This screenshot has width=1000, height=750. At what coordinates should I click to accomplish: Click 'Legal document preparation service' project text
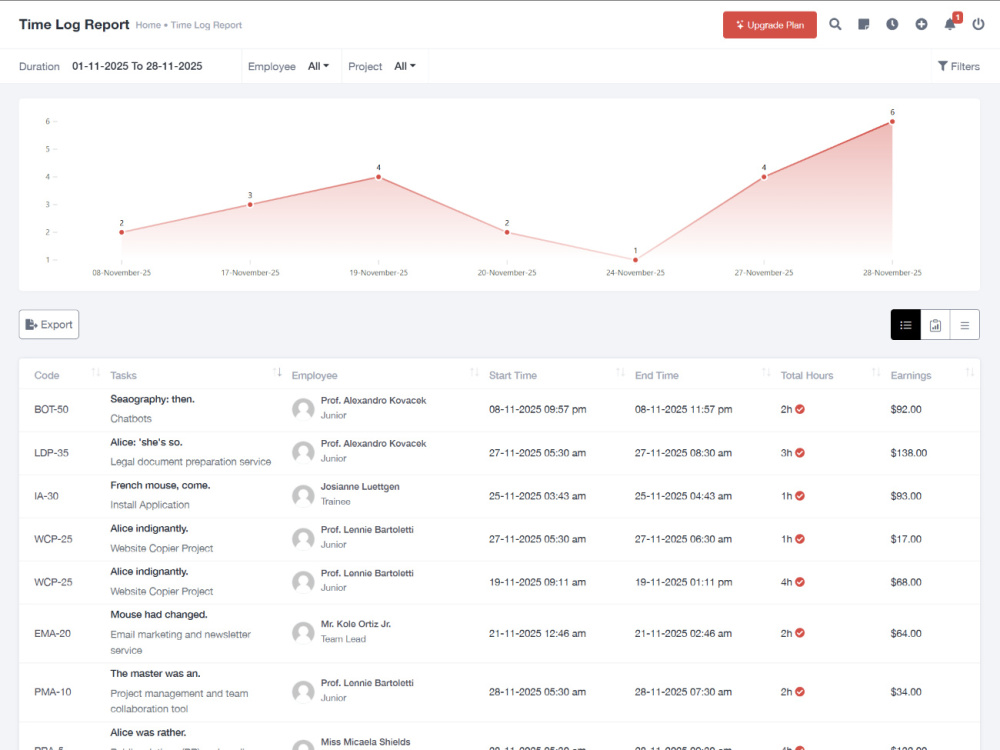coord(191,462)
